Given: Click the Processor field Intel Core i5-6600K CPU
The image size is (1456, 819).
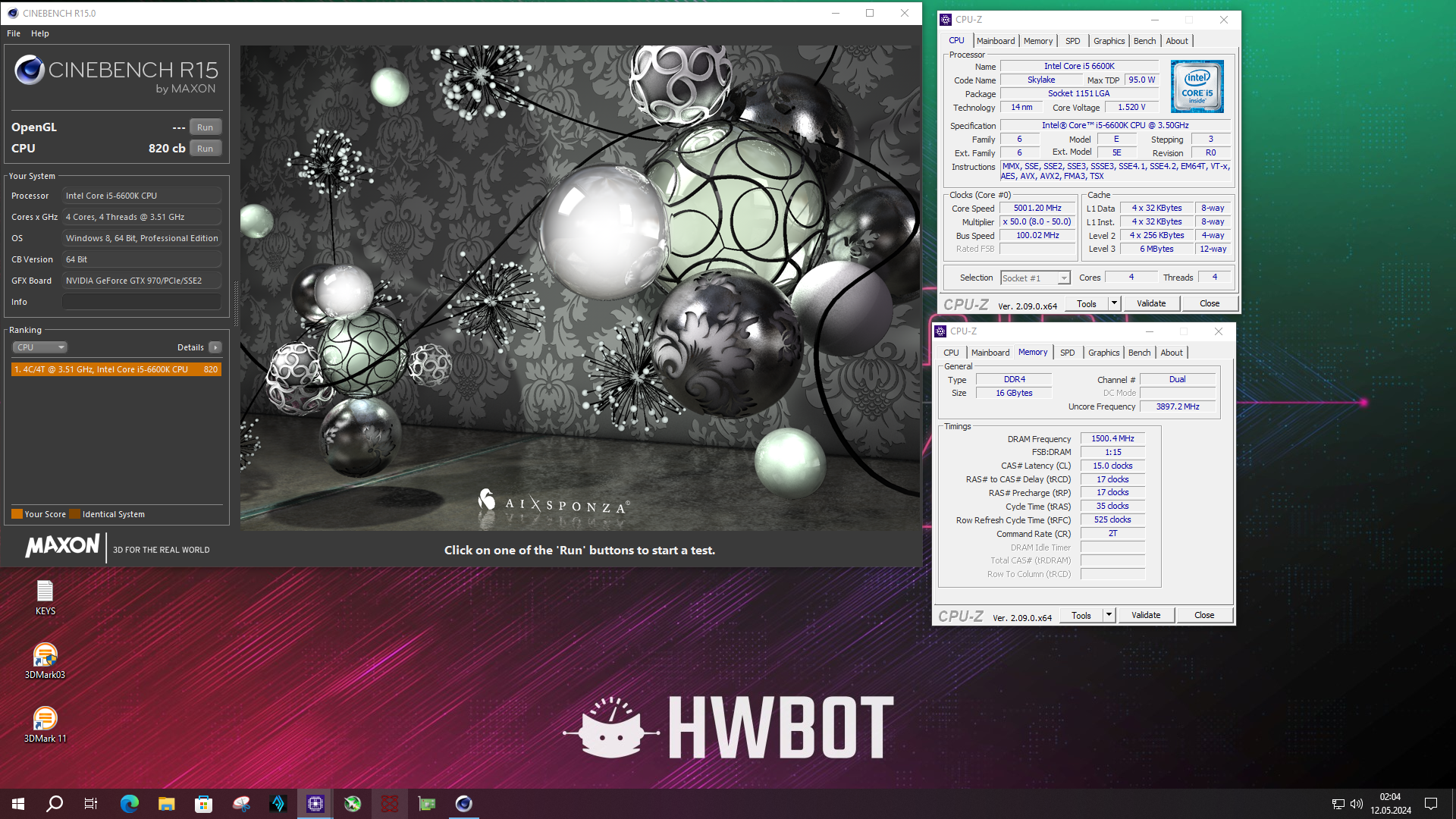Looking at the screenshot, I should point(142,196).
